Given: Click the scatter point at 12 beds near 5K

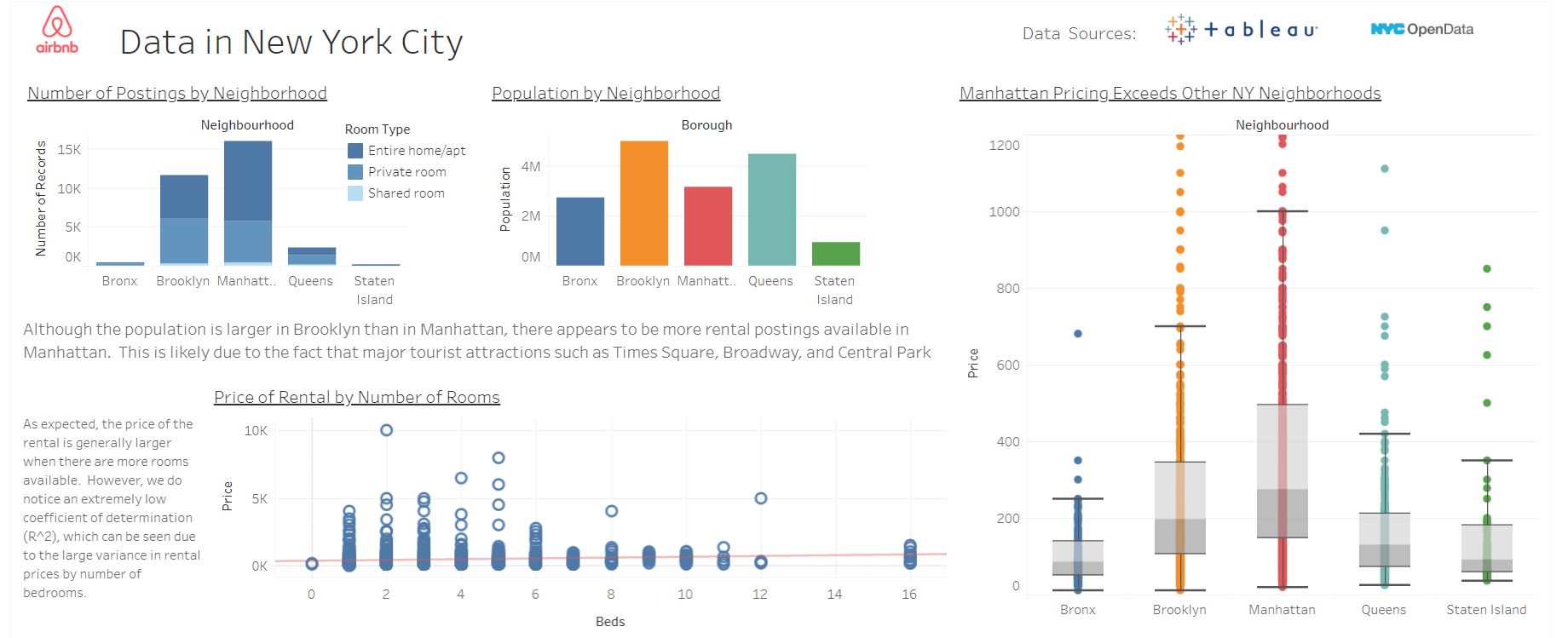Looking at the screenshot, I should pos(760,498).
